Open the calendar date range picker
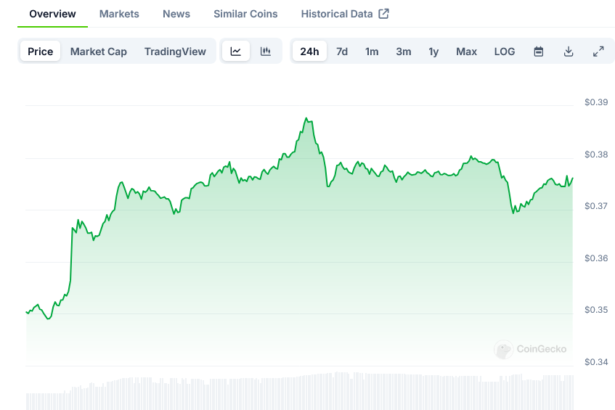Image resolution: width=615 pixels, height=410 pixels. coord(538,51)
